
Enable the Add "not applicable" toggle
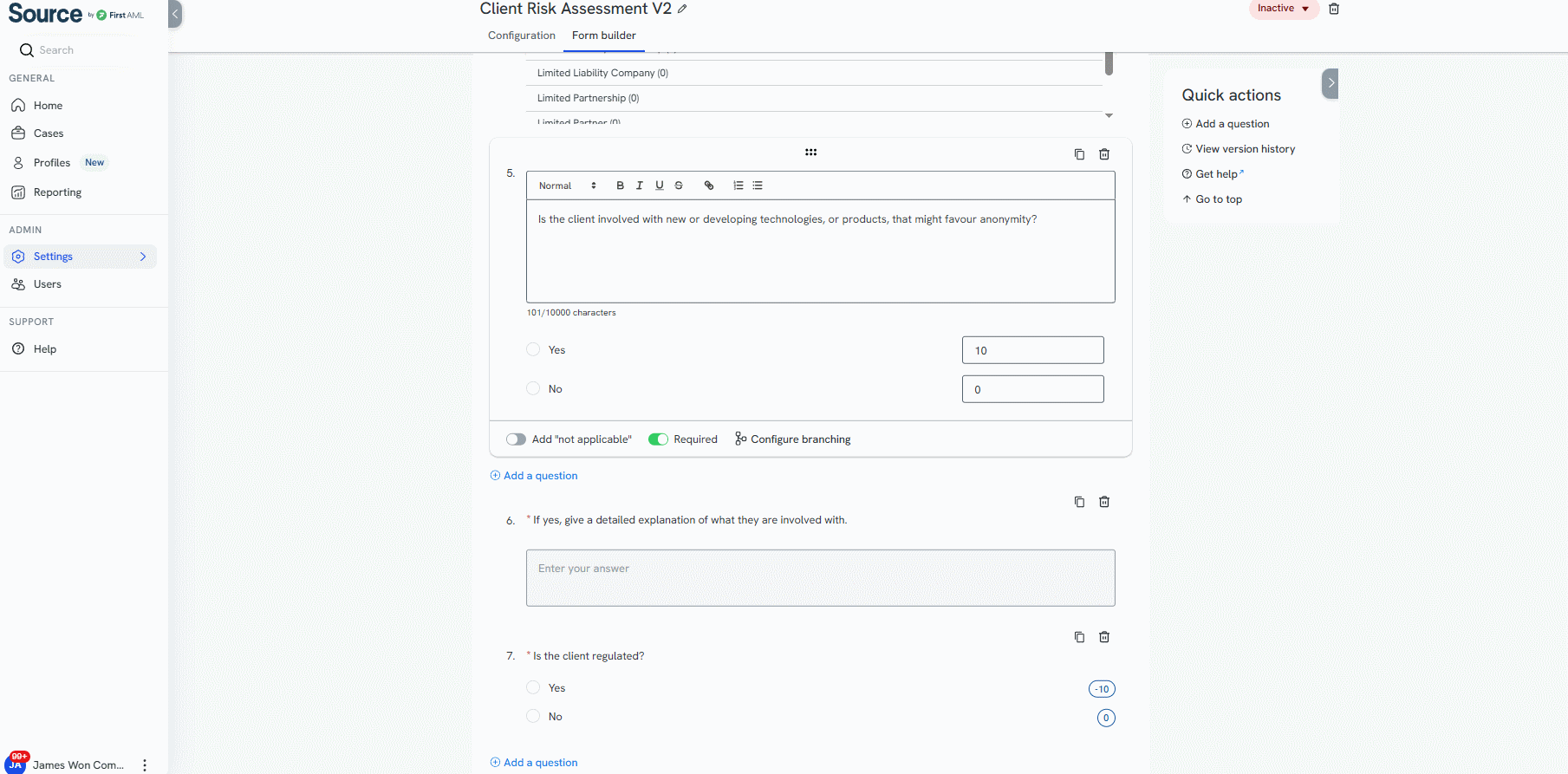click(x=516, y=439)
